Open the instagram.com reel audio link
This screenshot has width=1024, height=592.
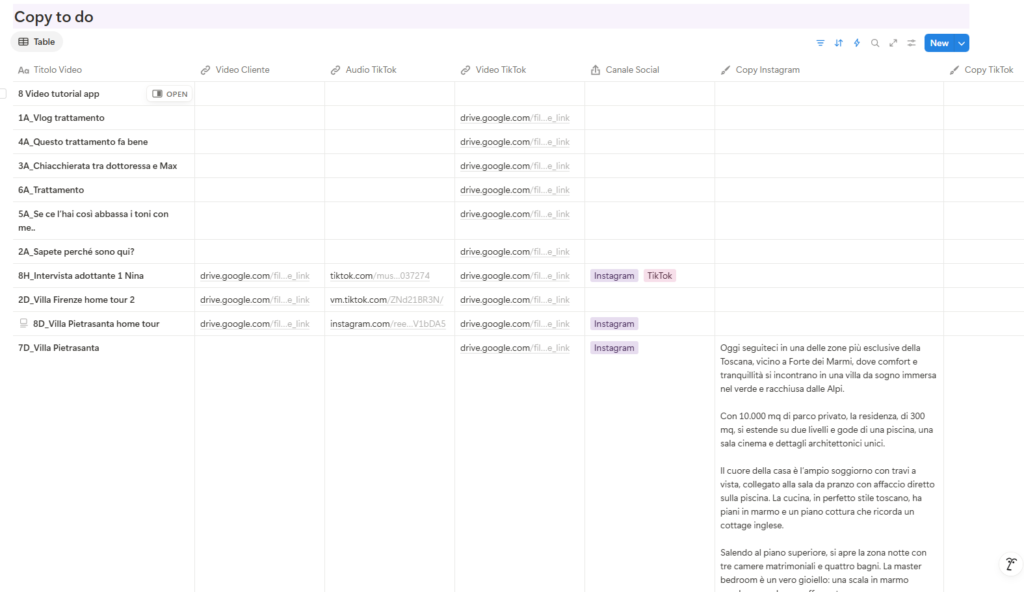click(x=388, y=324)
